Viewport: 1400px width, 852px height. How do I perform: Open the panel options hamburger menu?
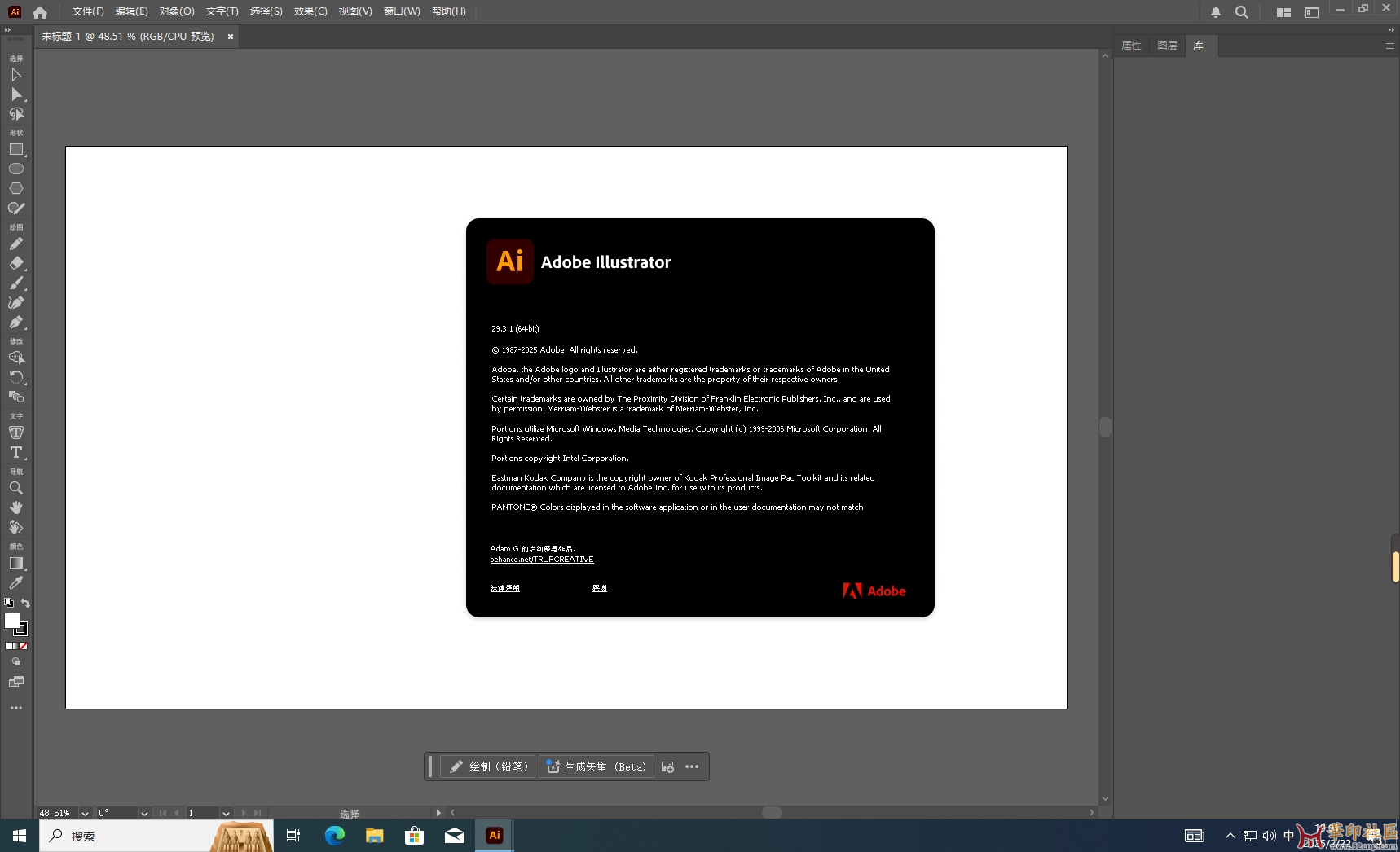pos(1390,46)
